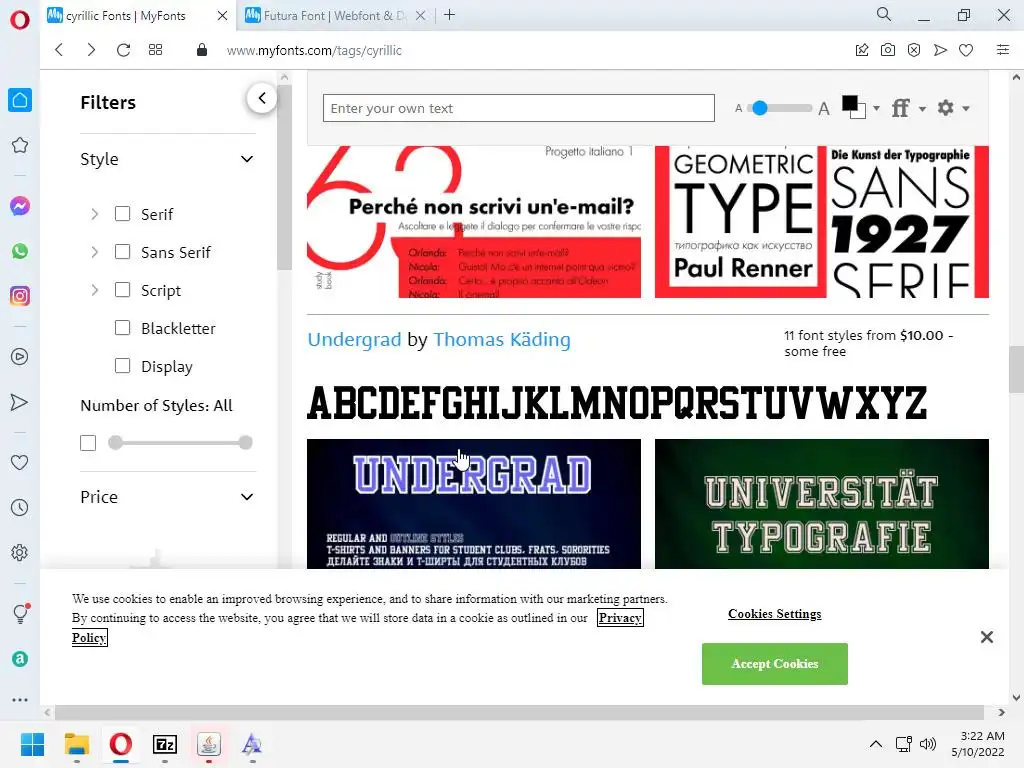Open the lightbulb tips sidebar icon
Screen dimensions: 1024x768
(x=20, y=613)
